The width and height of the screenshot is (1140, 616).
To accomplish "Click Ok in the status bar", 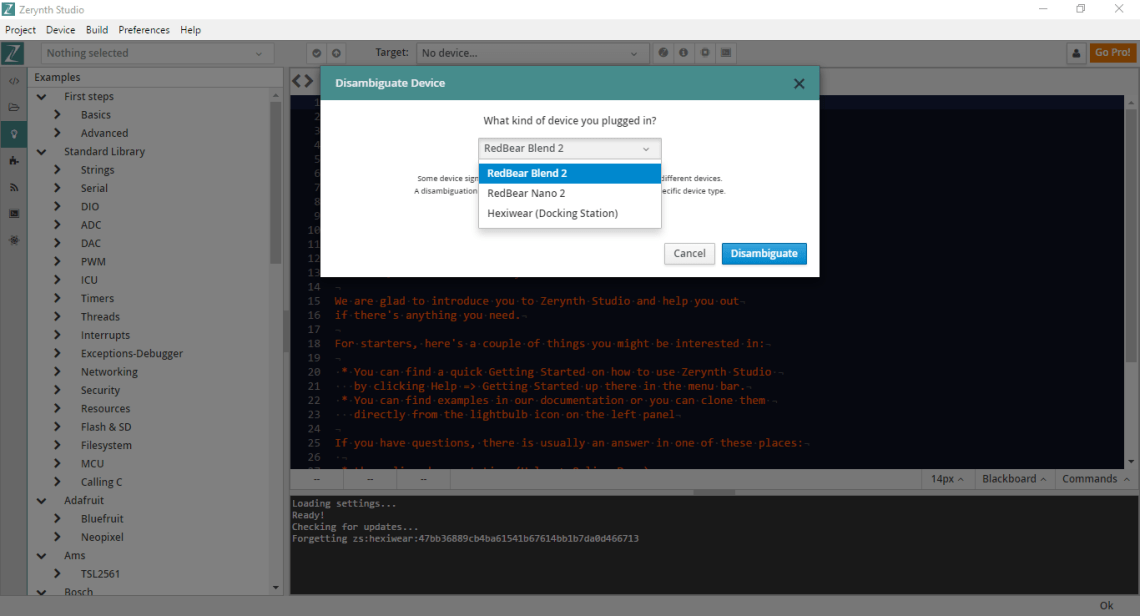I will coord(1106,606).
